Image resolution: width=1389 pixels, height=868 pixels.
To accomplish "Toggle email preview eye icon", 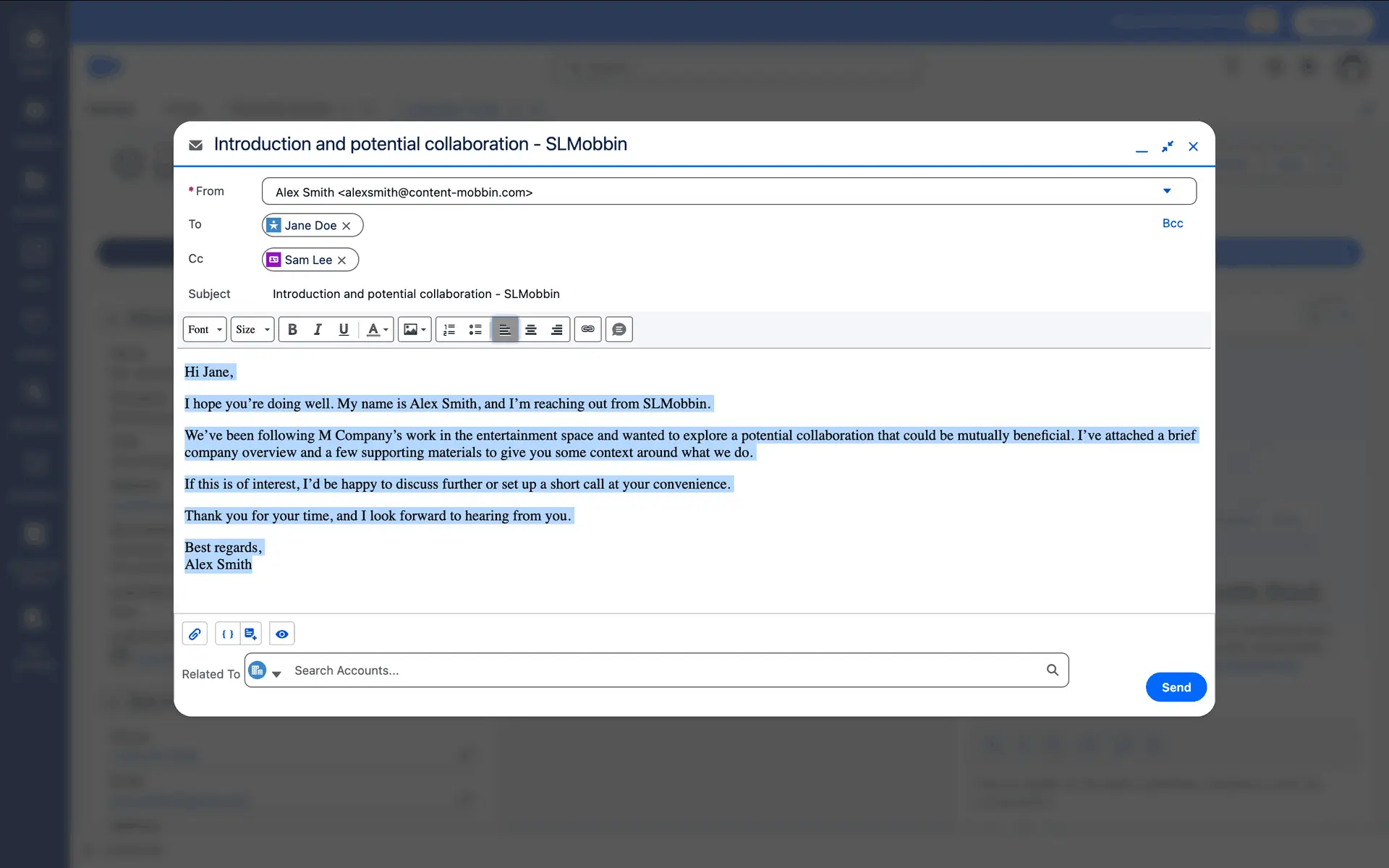I will click(282, 634).
